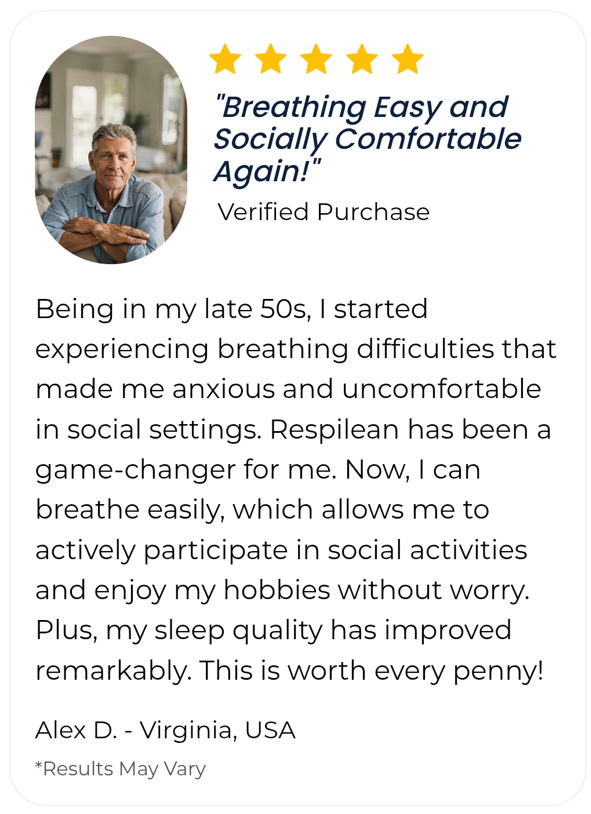The width and height of the screenshot is (591, 814).
Task: Click "Virginia, USA" location text
Action: 218,730
